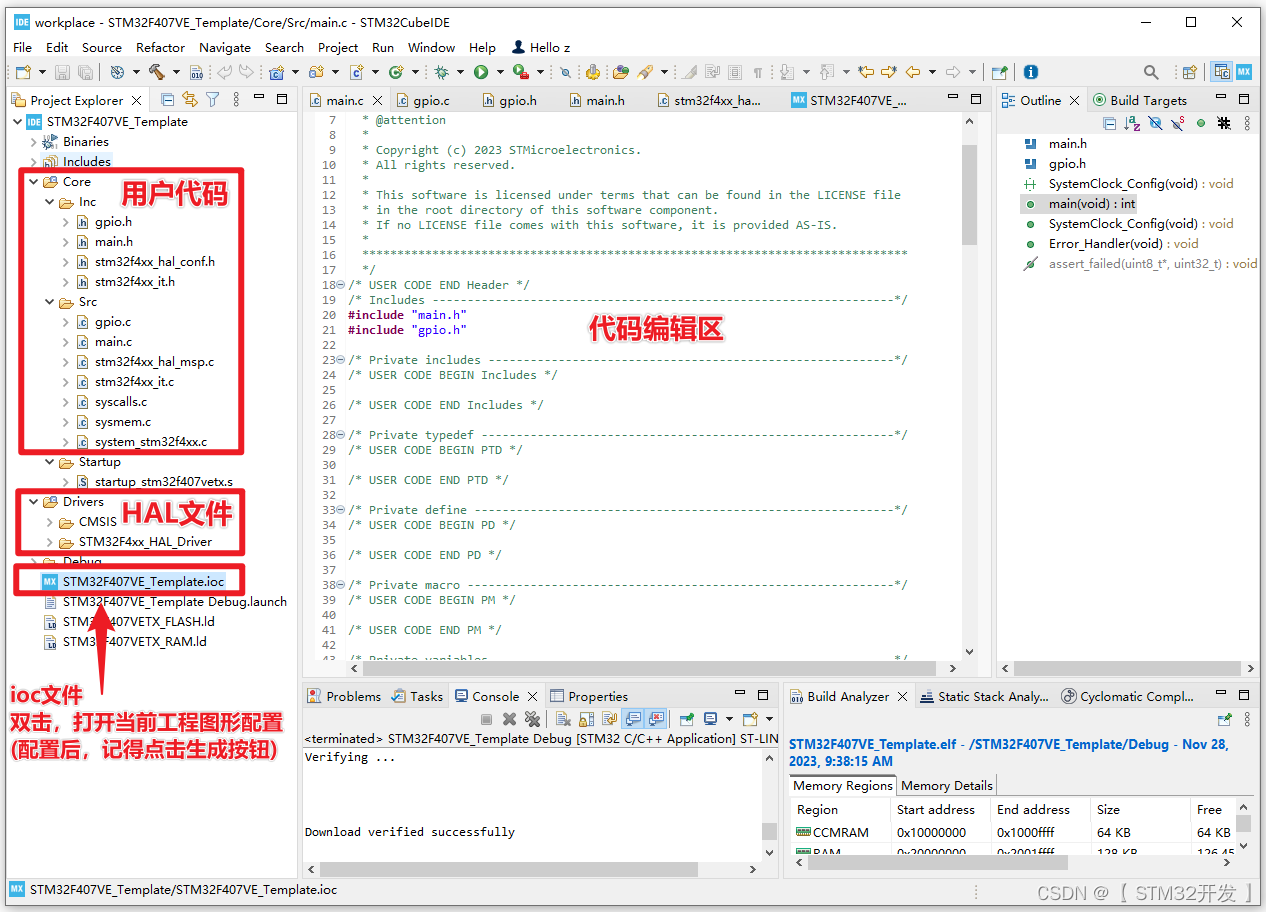Switch to the Build Targets tab
Image resolution: width=1266 pixels, height=912 pixels.
(1139, 100)
